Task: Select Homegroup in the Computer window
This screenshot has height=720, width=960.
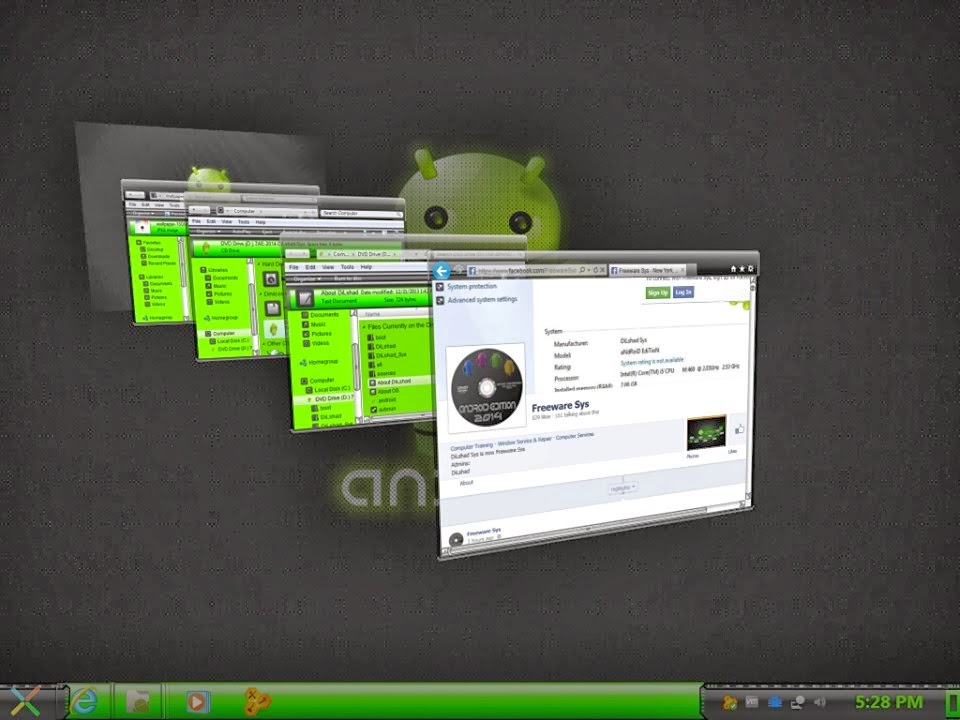Action: coord(220,318)
